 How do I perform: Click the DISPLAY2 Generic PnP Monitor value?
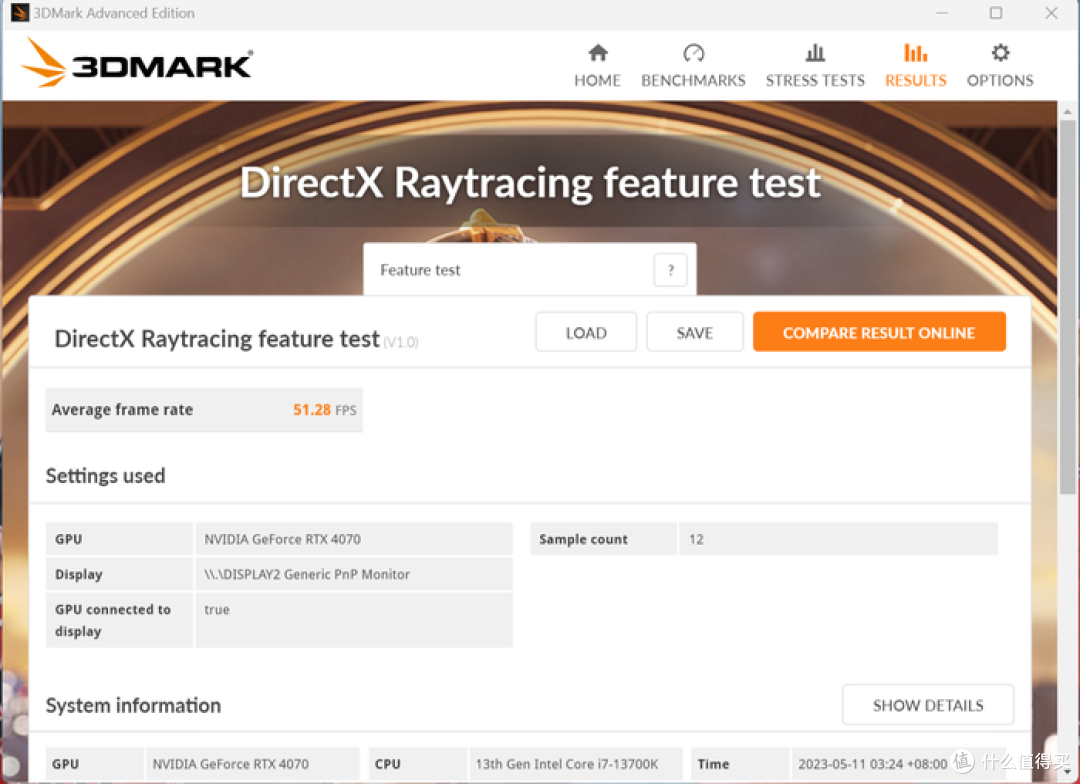pos(307,575)
